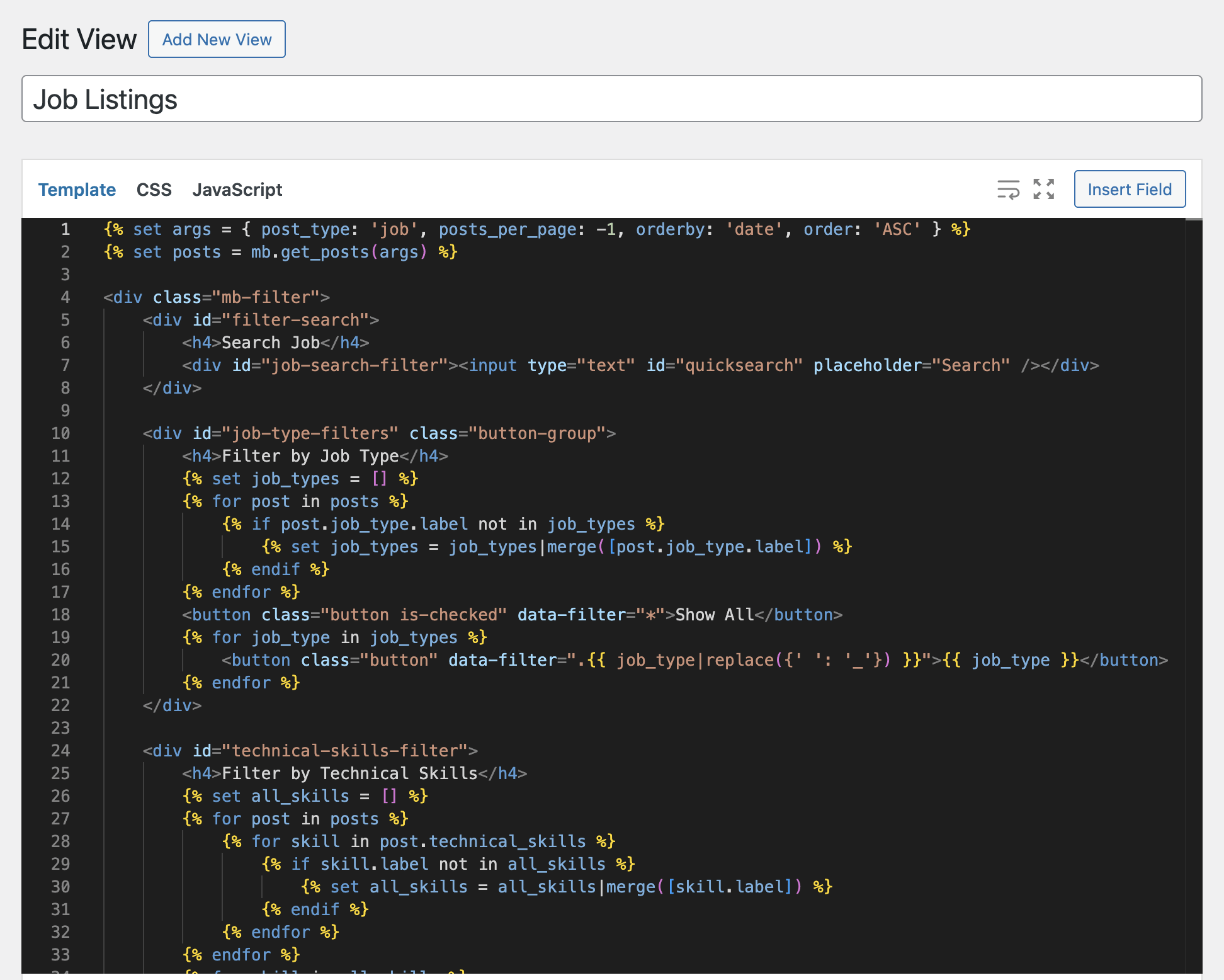Enter fullscreen editor mode icon
Viewport: 1224px width, 980px height.
tap(1043, 189)
